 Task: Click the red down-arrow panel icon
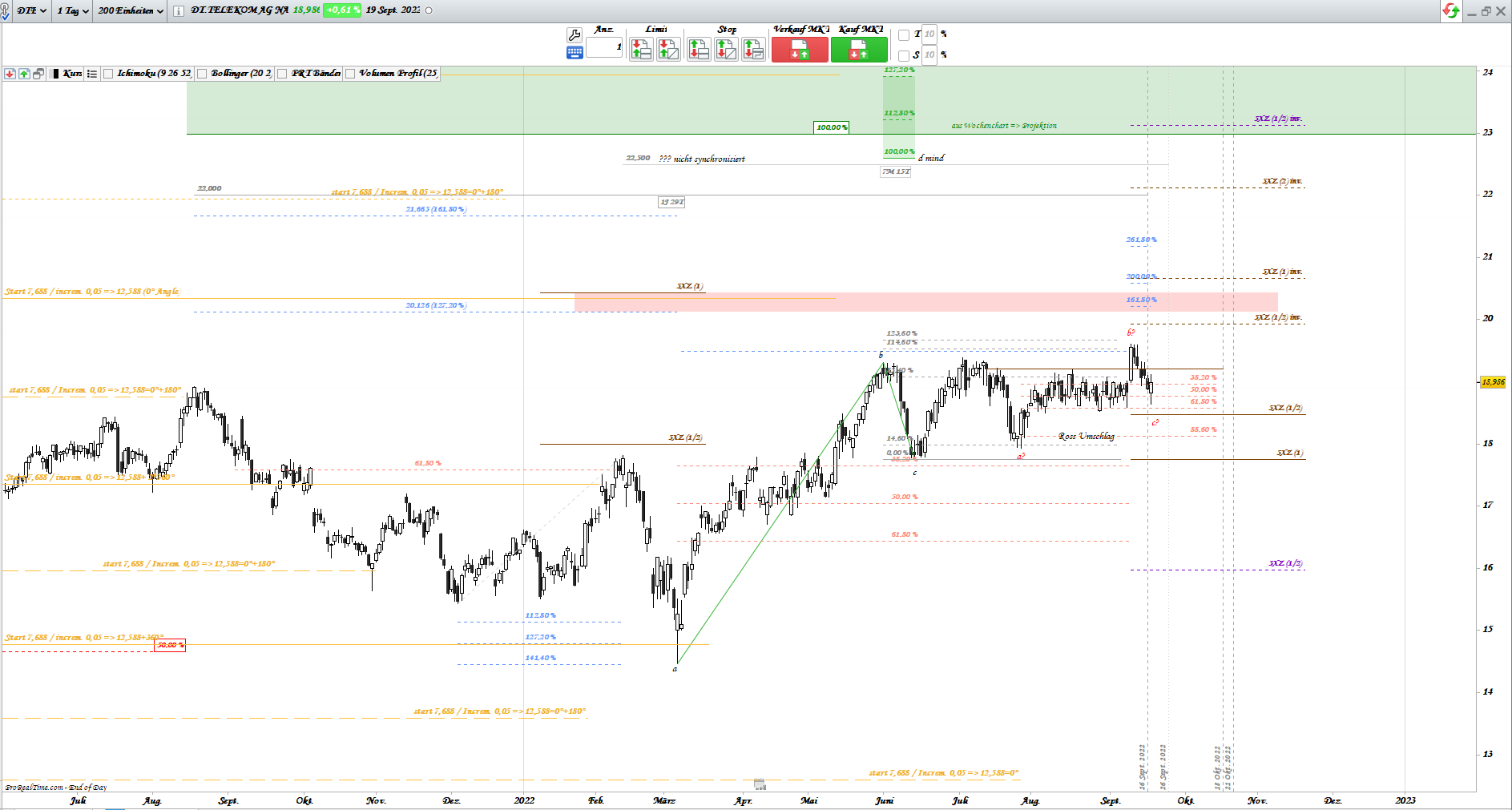point(10,74)
